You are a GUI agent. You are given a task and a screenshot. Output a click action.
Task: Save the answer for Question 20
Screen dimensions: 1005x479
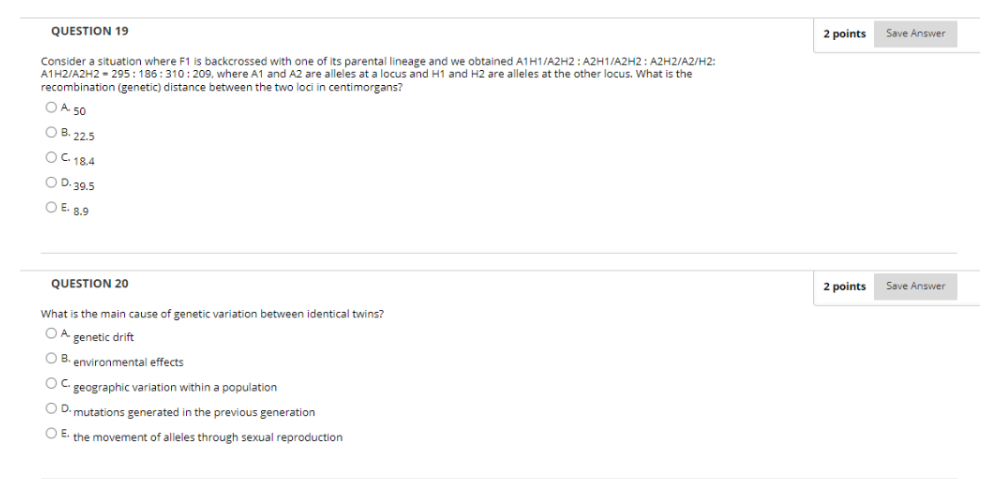pos(915,287)
